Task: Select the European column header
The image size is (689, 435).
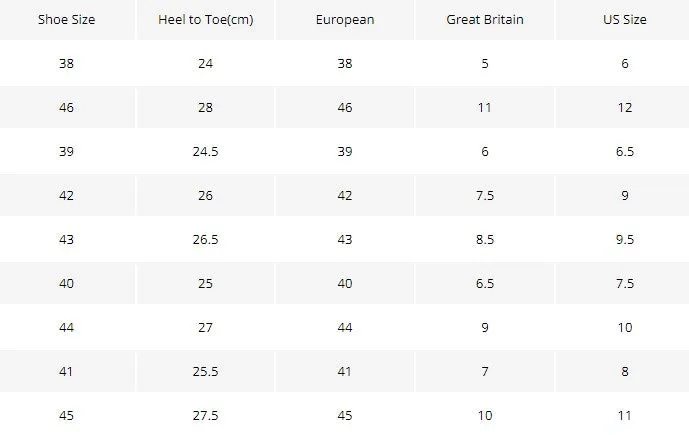Action: 345,20
